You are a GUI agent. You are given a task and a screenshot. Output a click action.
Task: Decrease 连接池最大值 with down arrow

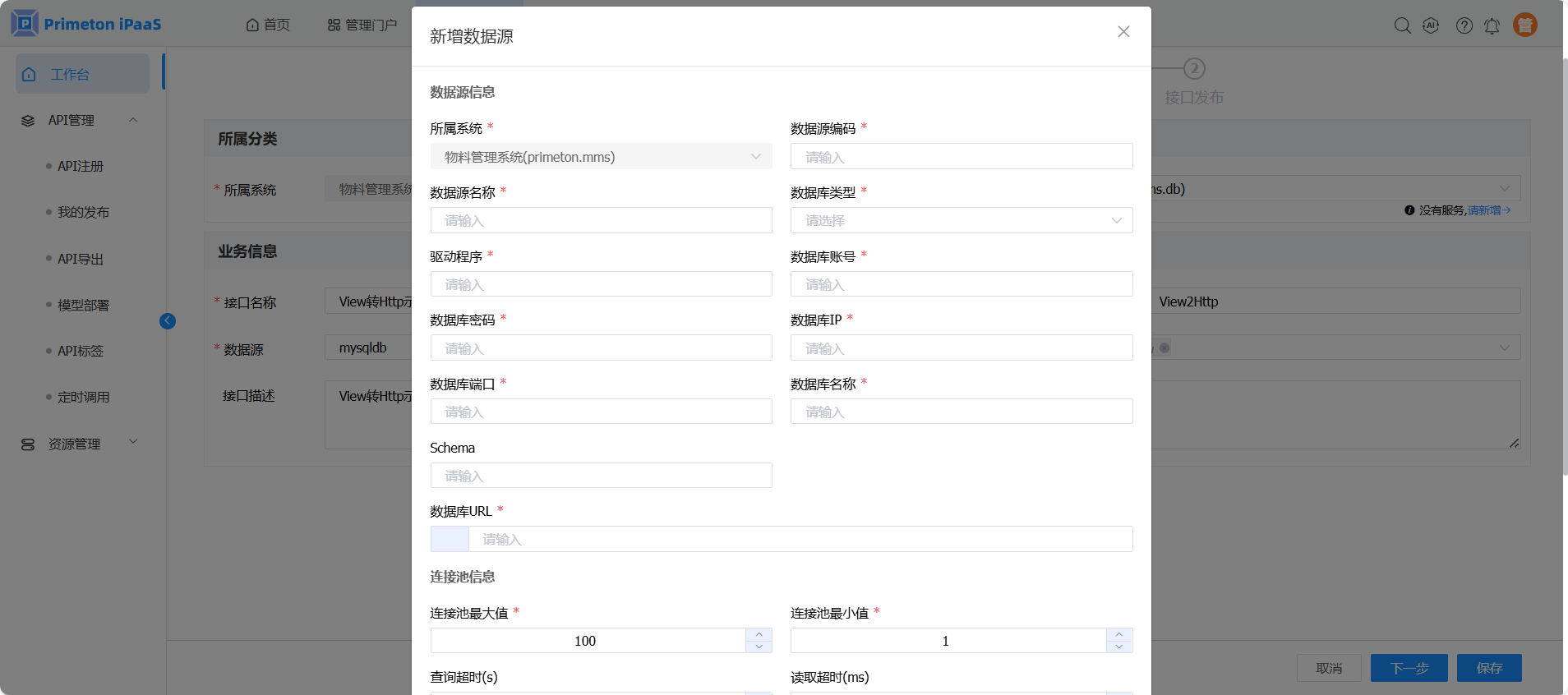point(759,647)
